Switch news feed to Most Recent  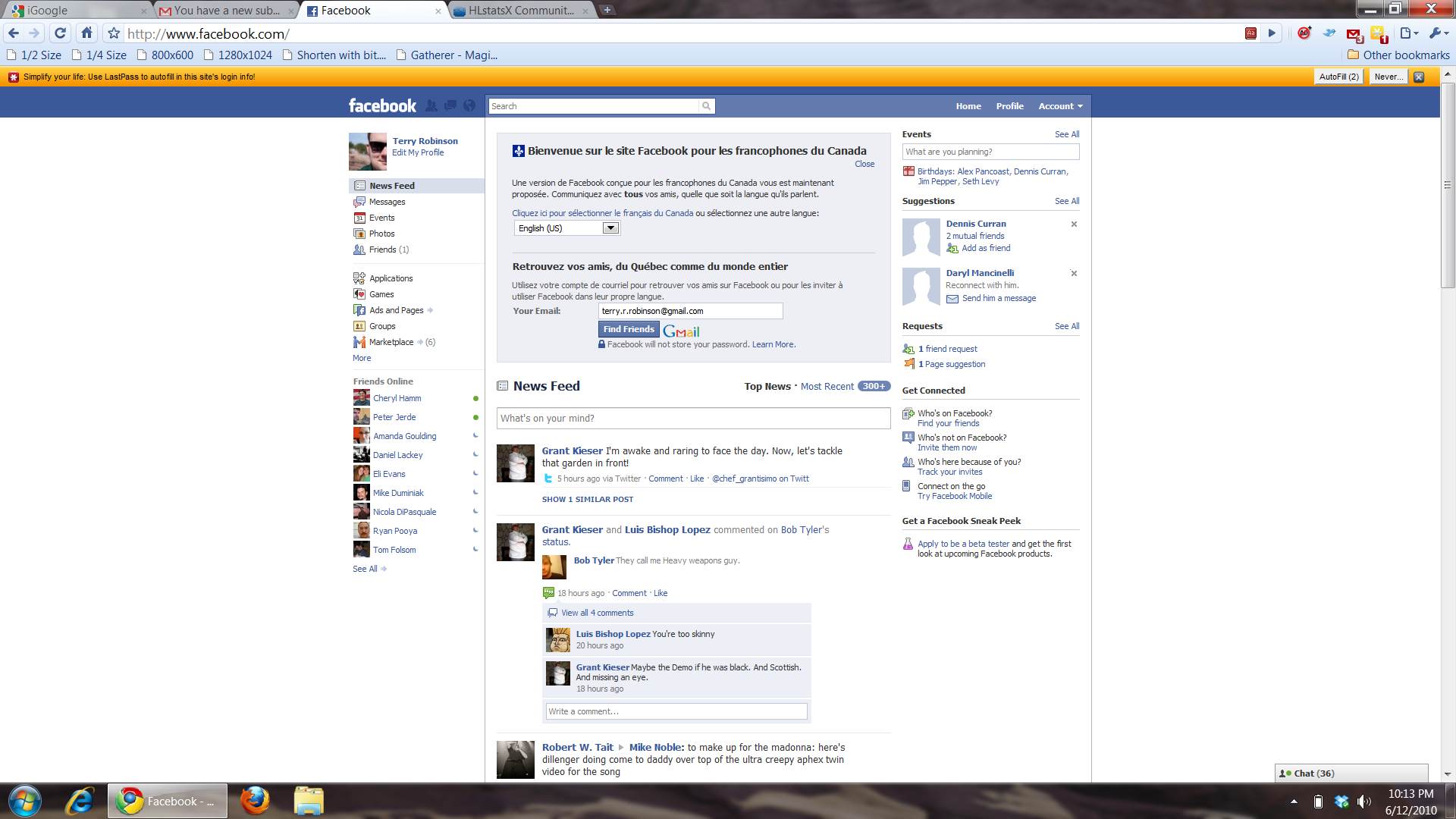point(827,387)
